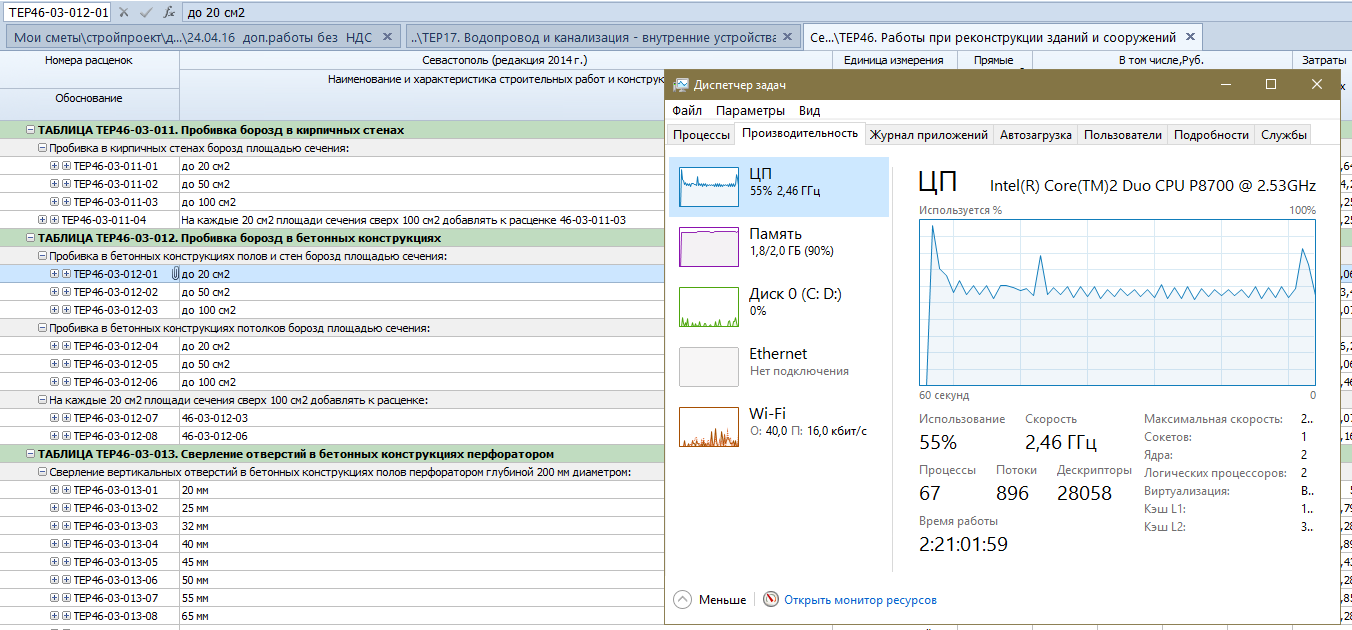Viewport: 1352px width, 630px height.
Task: Collapse ТАБЛИЦА ТЕР46-03-013 drilling section
Action: click(x=30, y=454)
